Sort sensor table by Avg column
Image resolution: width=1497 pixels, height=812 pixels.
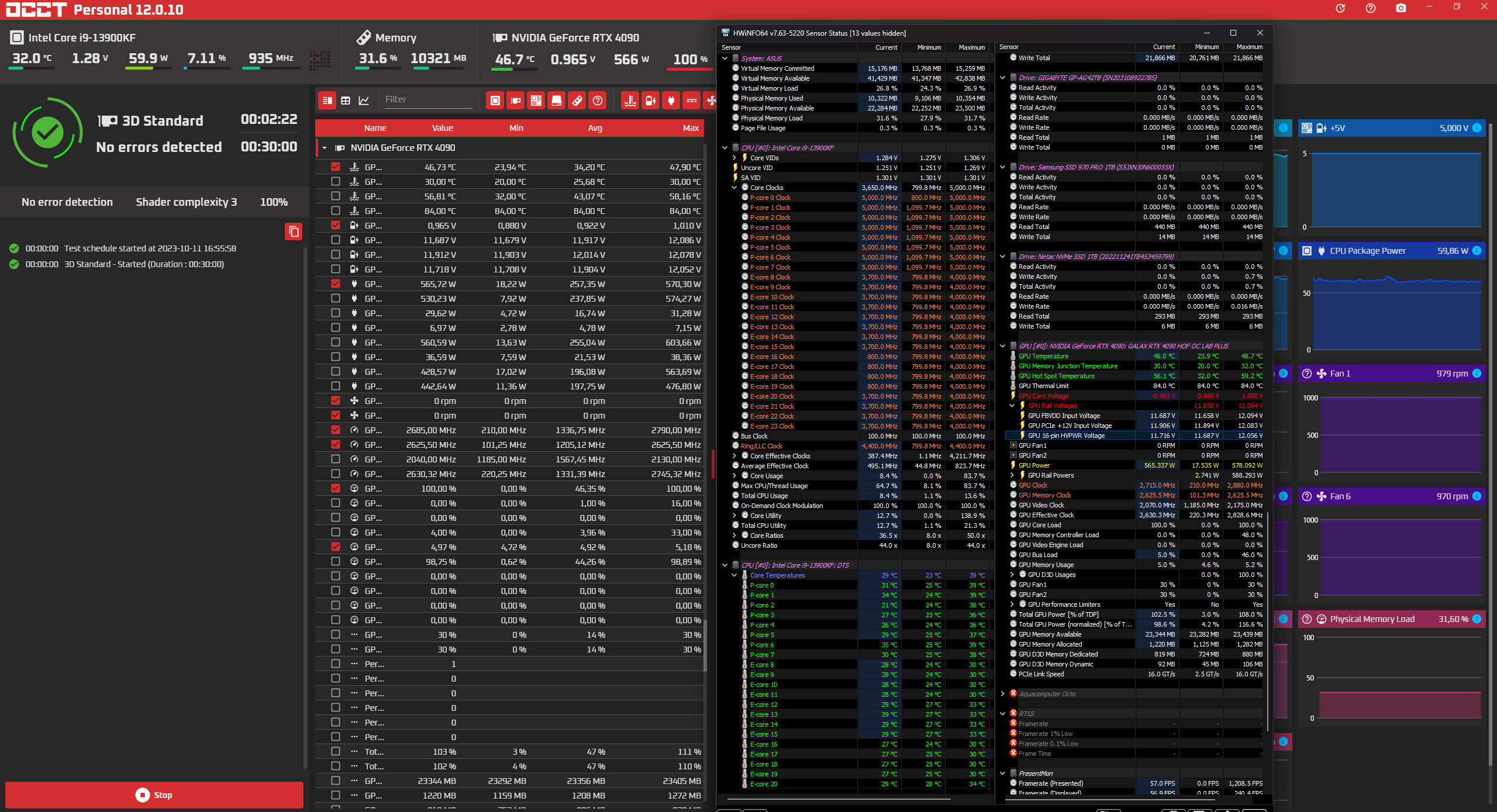point(595,128)
